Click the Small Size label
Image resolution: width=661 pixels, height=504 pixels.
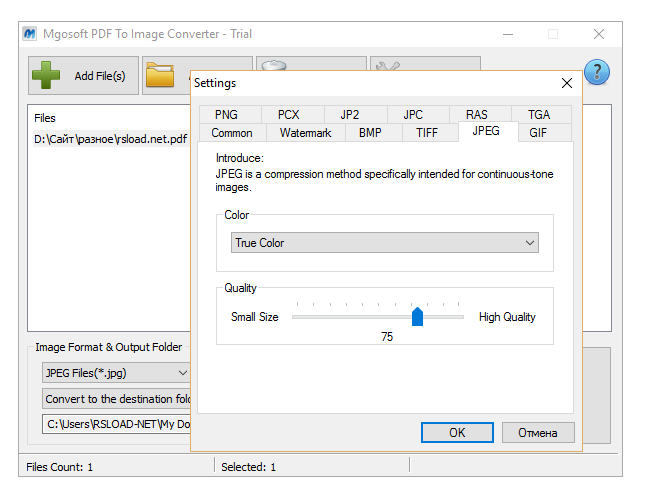pyautogui.click(x=255, y=317)
